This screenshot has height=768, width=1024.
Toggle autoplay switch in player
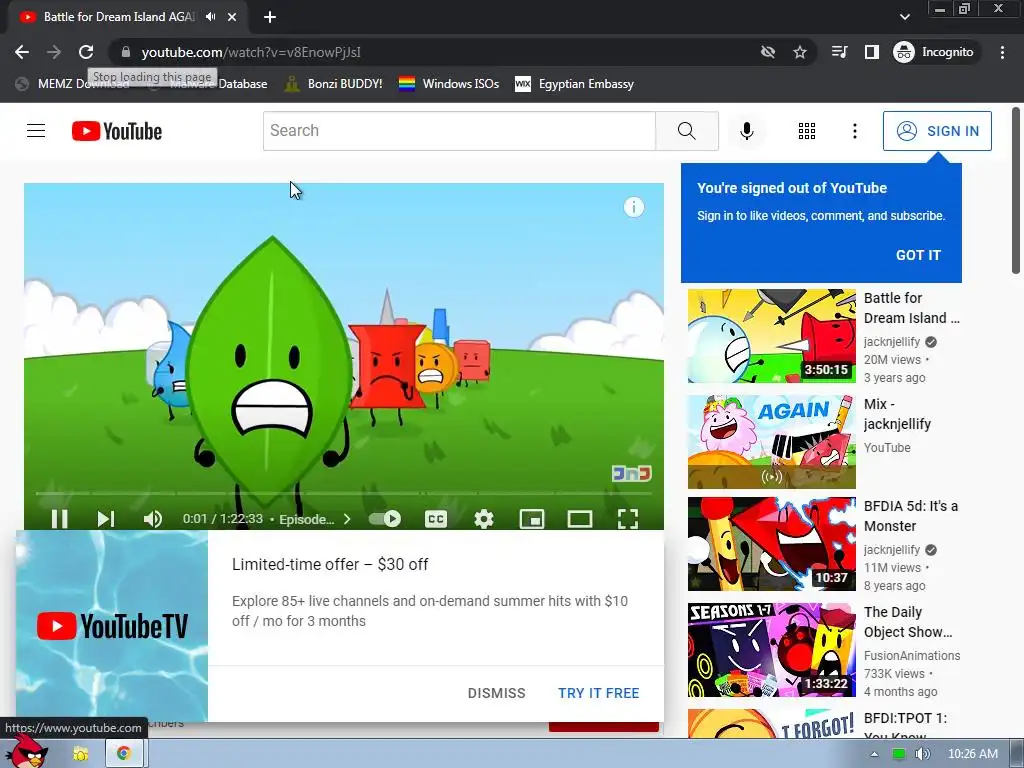pyautogui.click(x=385, y=519)
